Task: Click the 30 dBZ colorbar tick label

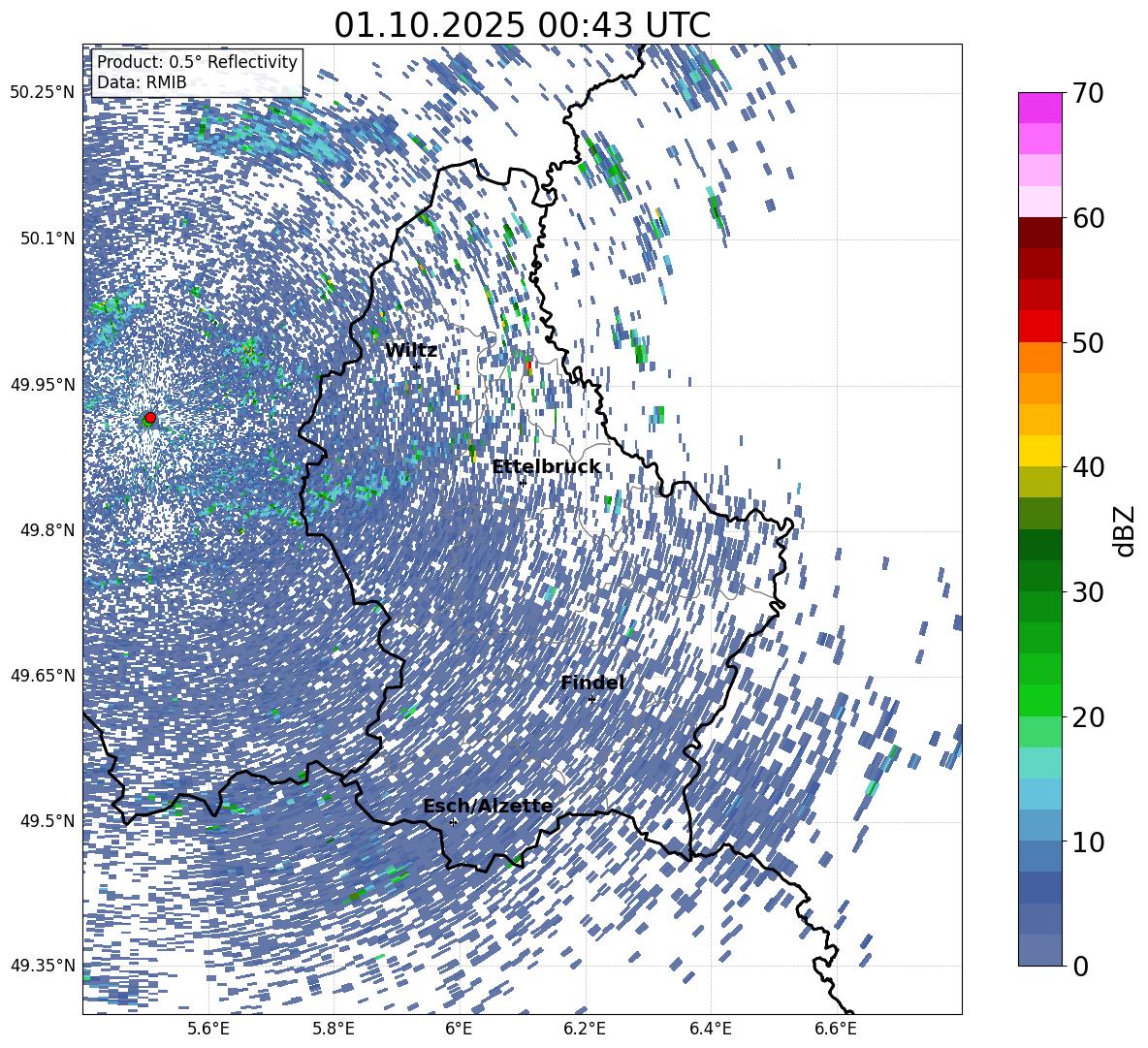Action: tap(1088, 592)
